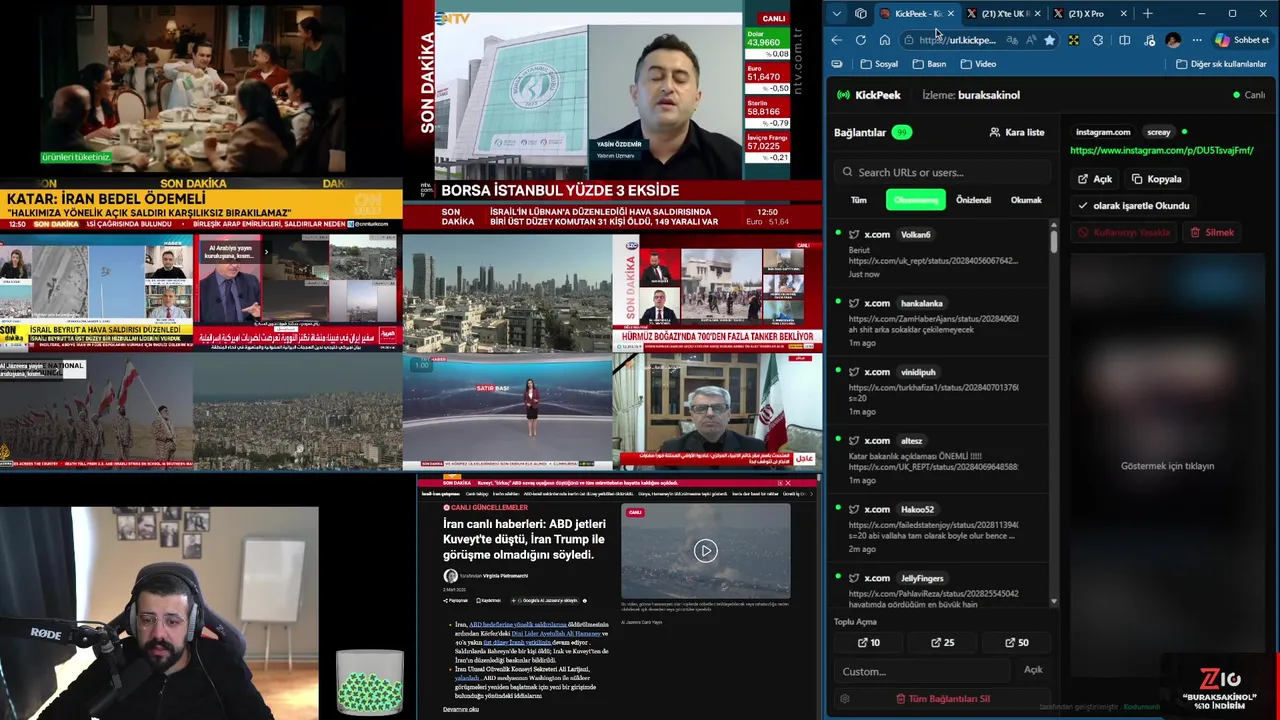Go back in the browser
The width and height of the screenshot is (1280, 720).
coord(837,40)
